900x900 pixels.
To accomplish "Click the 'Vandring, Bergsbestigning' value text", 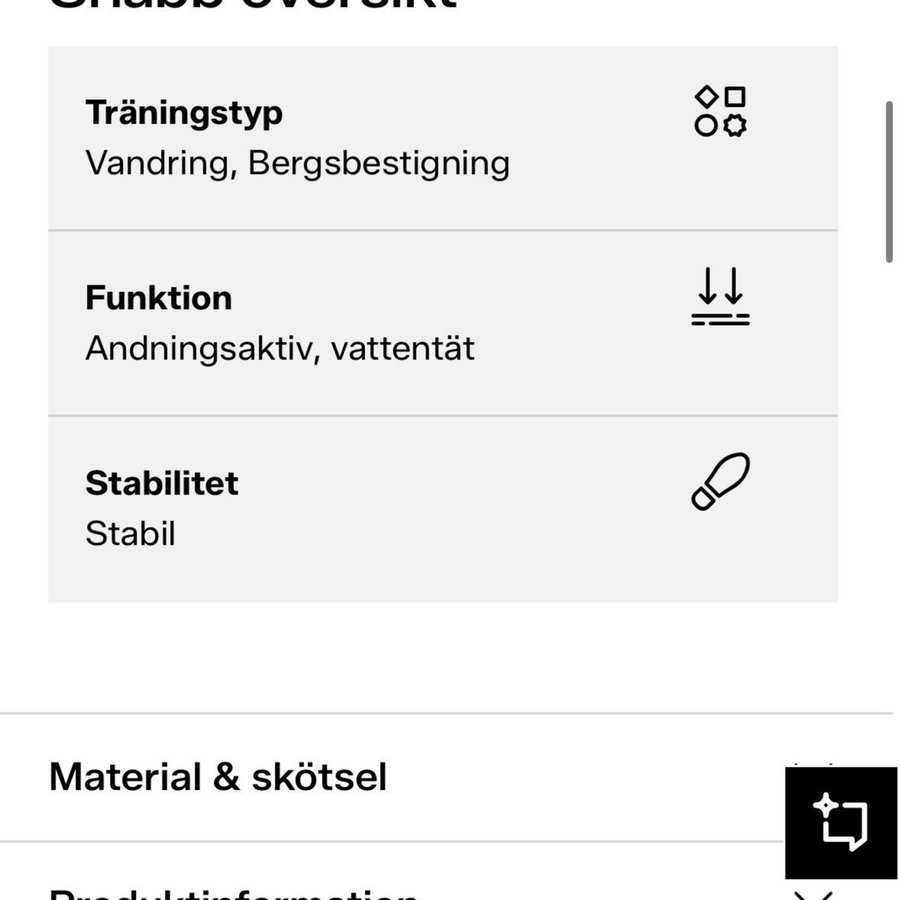I will click(x=297, y=163).
